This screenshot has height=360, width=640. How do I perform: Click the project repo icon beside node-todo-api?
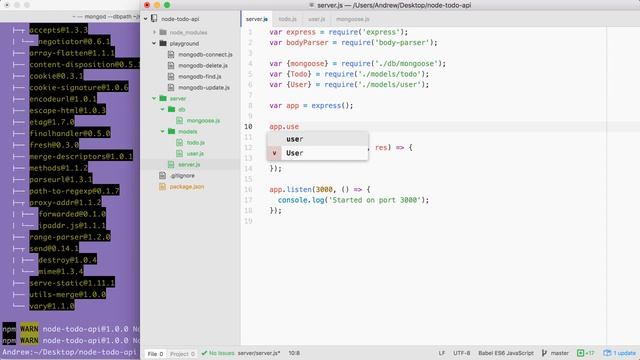[x=154, y=19]
